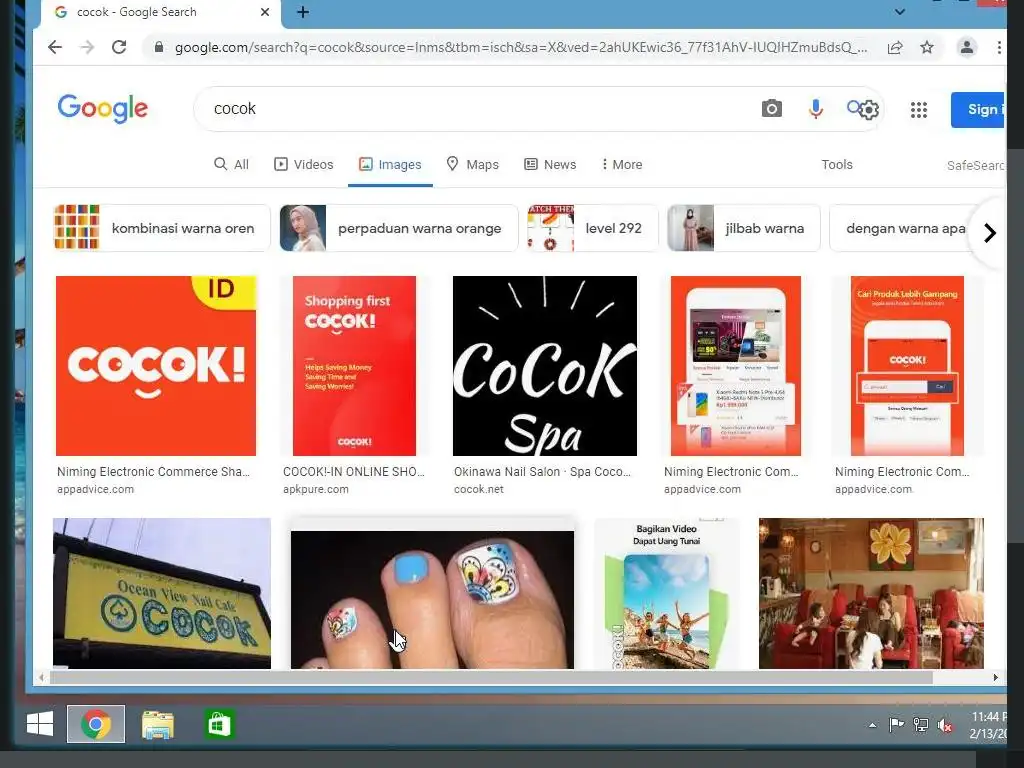Click the Chrome taskbar icon

click(x=96, y=724)
